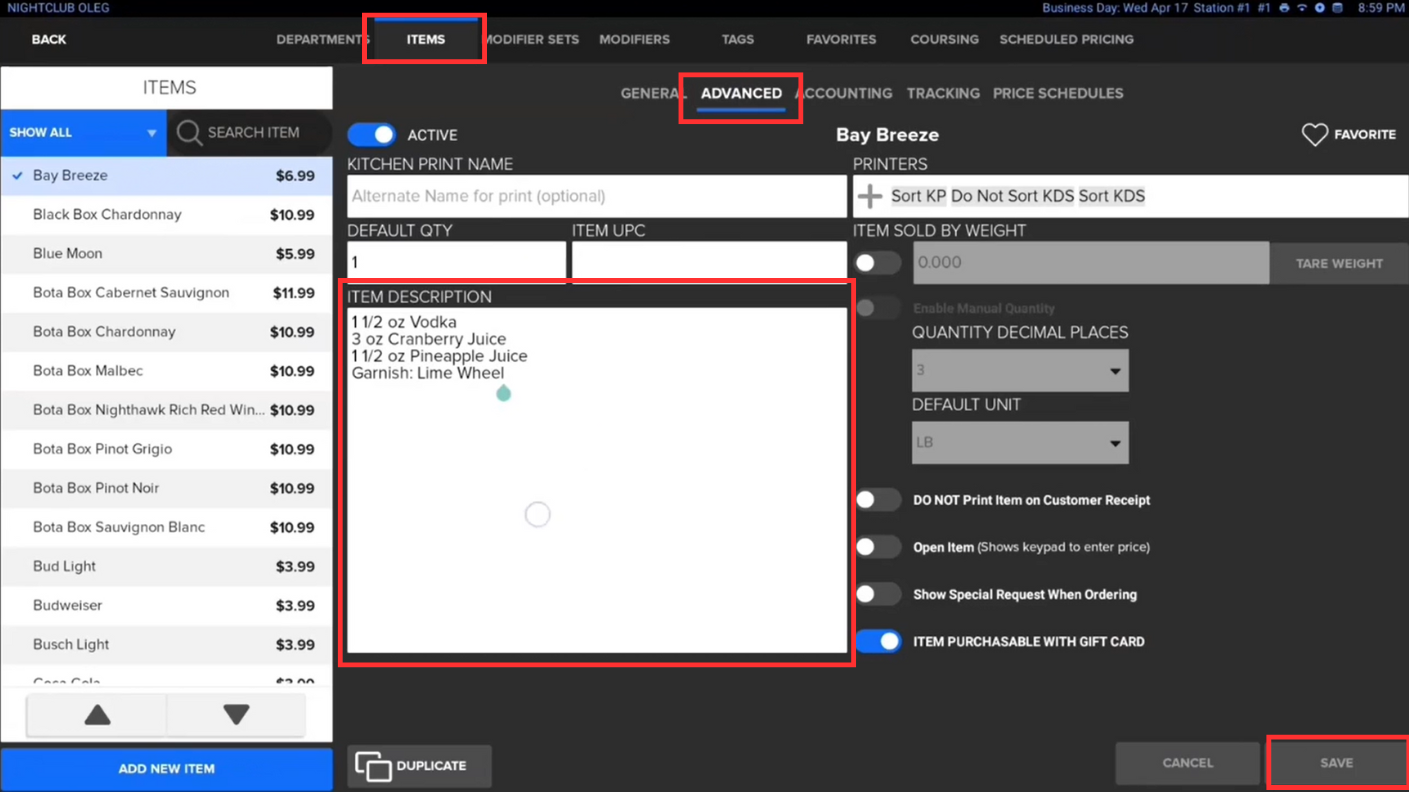Screen dimensions: 1409x792
Task: Click the heart Favorite icon
Action: 1314,134
